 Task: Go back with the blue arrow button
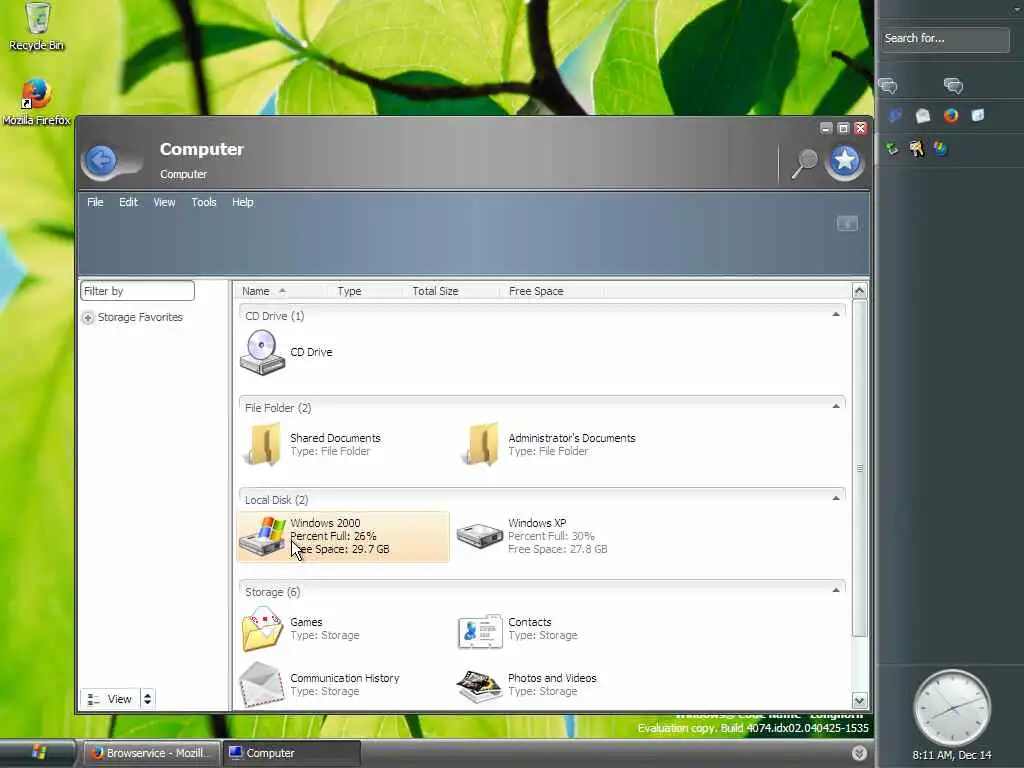point(101,161)
